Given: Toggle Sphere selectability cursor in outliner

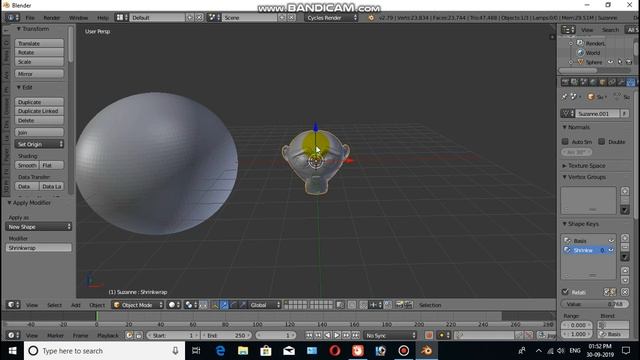Looking at the screenshot, I should pos(620,62).
